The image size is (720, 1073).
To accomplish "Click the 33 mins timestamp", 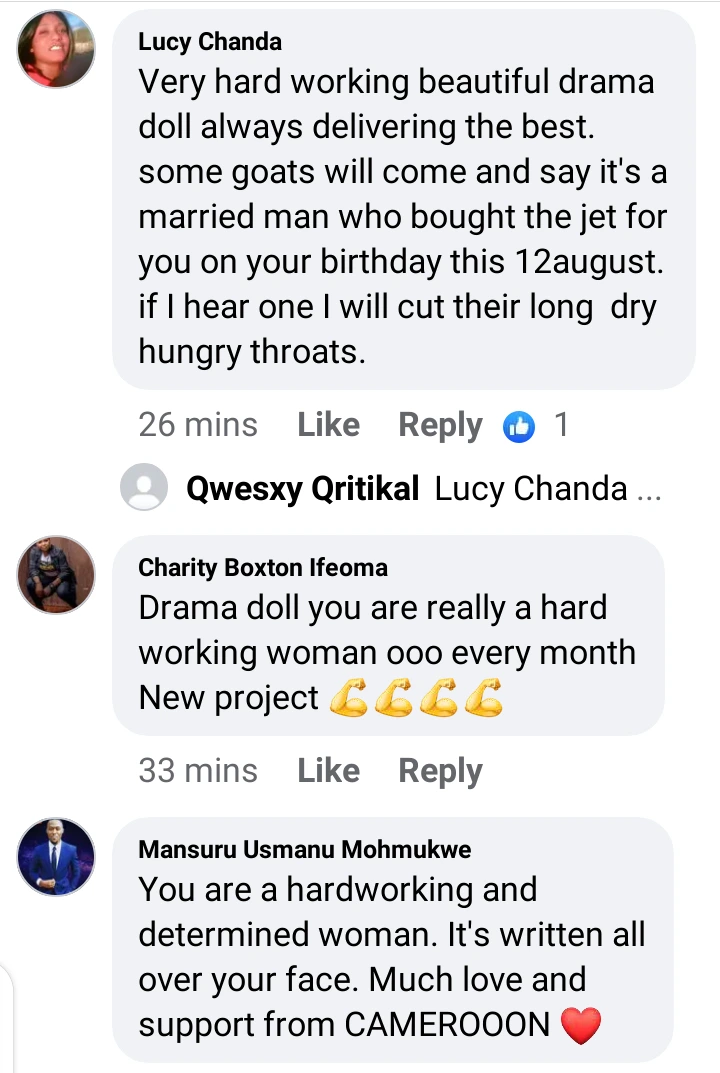I will [198, 771].
